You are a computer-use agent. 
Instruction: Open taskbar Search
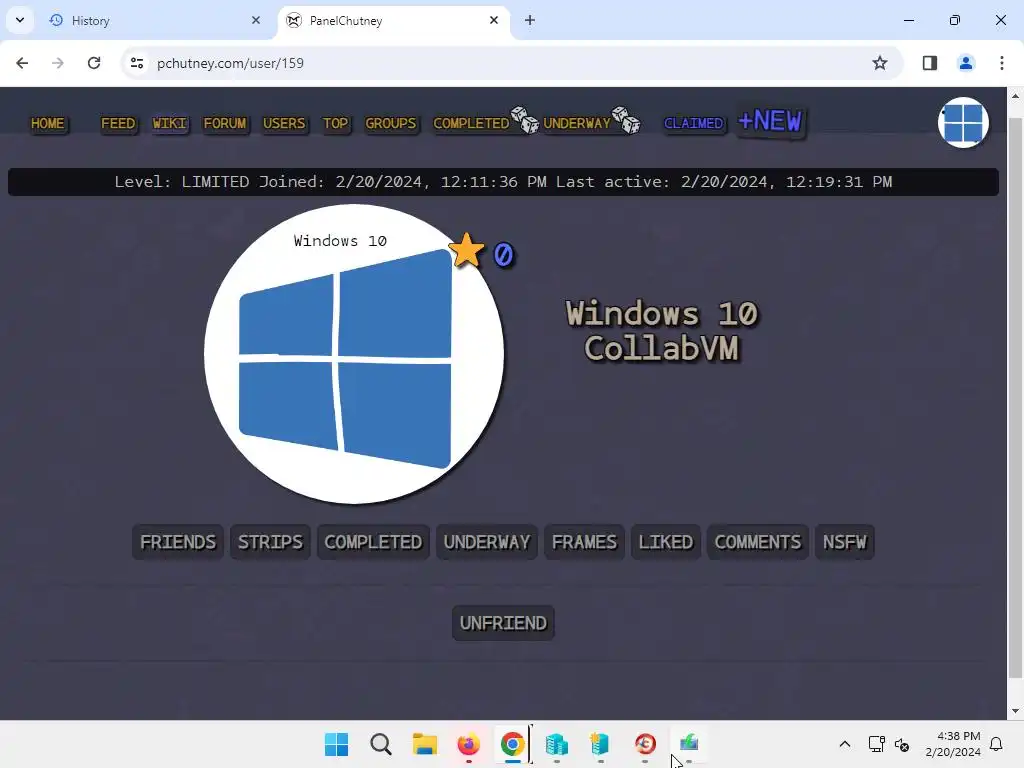pyautogui.click(x=381, y=744)
